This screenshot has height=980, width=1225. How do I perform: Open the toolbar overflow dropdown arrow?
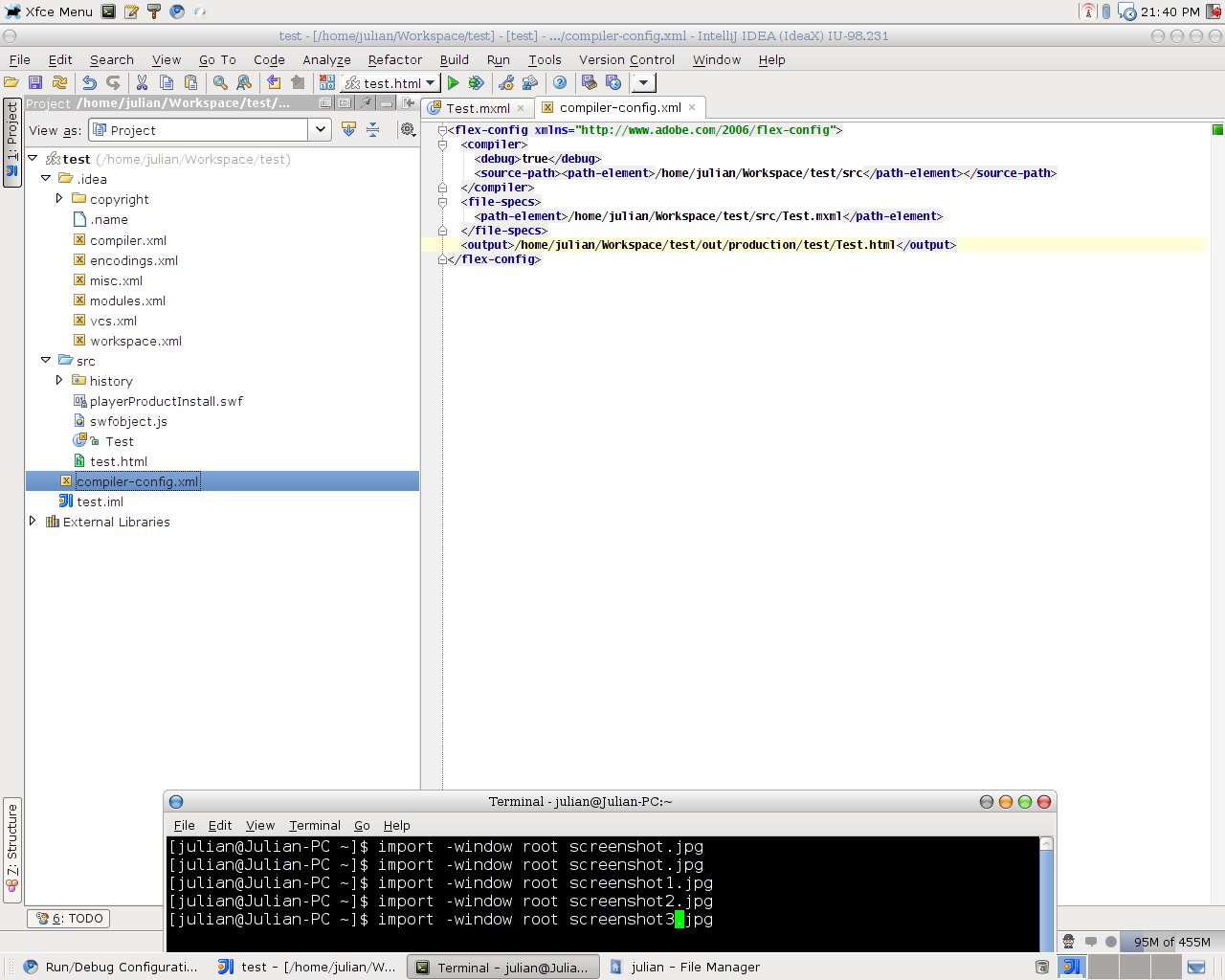coord(643,83)
